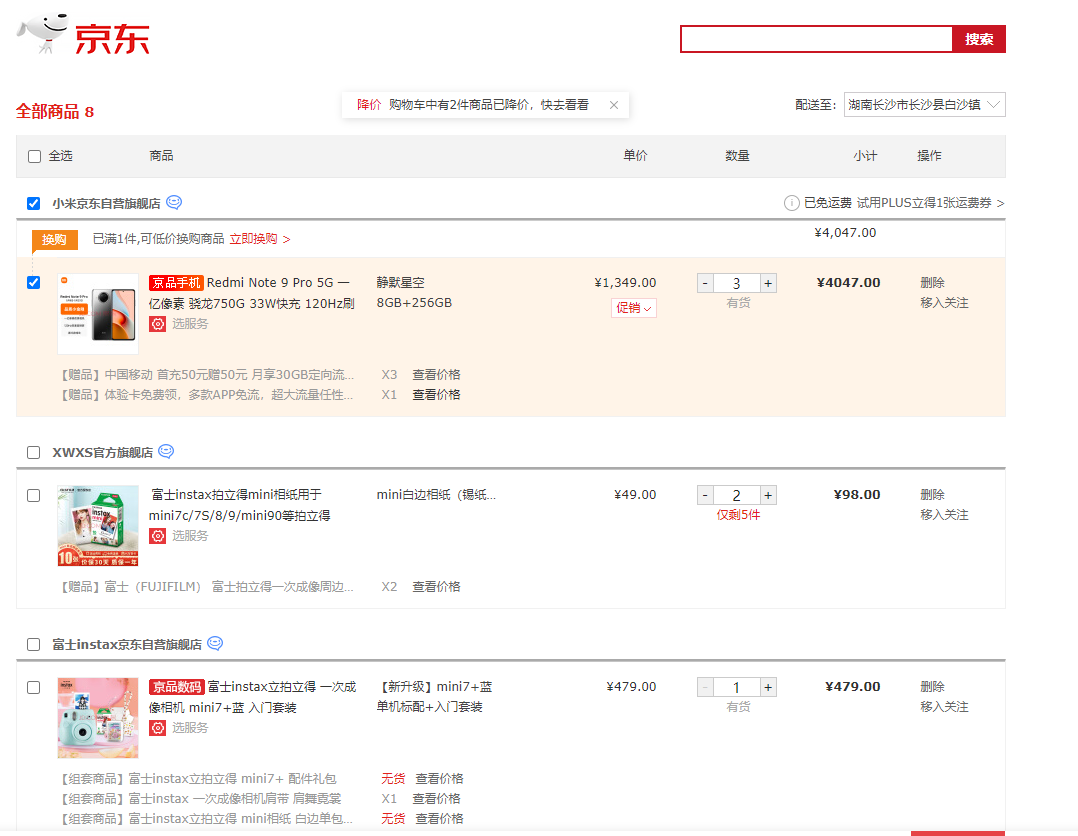
Task: Increase 富士相纸 quantity
Action: tap(769, 495)
